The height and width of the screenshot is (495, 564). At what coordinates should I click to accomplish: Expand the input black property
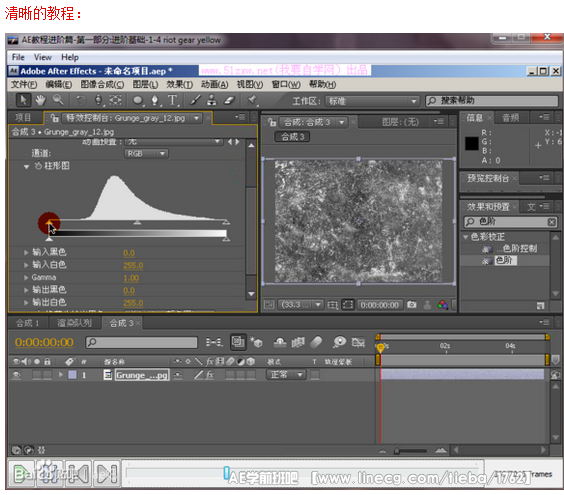[x=26, y=253]
